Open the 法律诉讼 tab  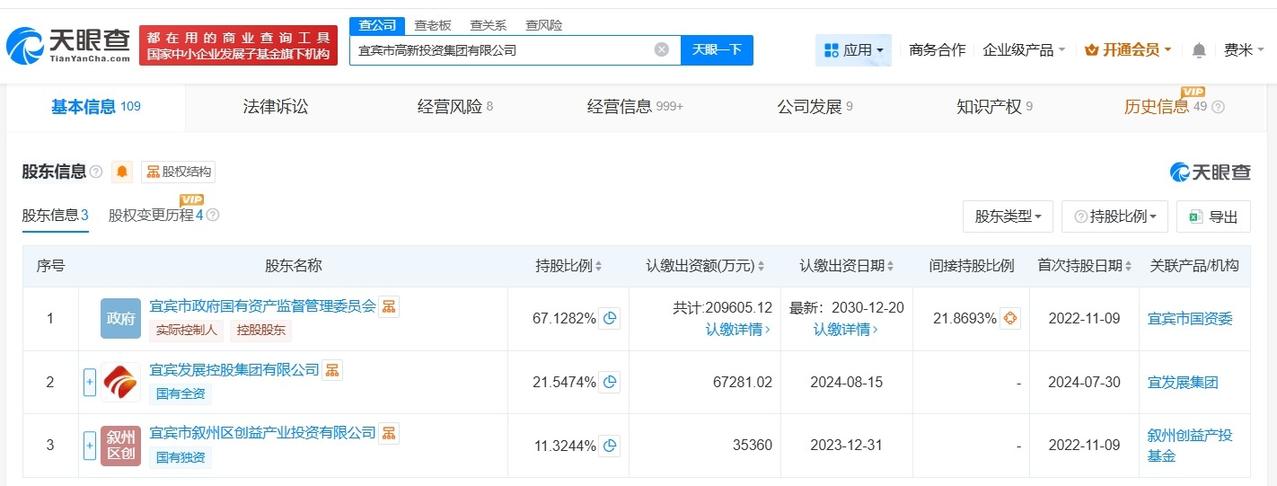[x=275, y=107]
